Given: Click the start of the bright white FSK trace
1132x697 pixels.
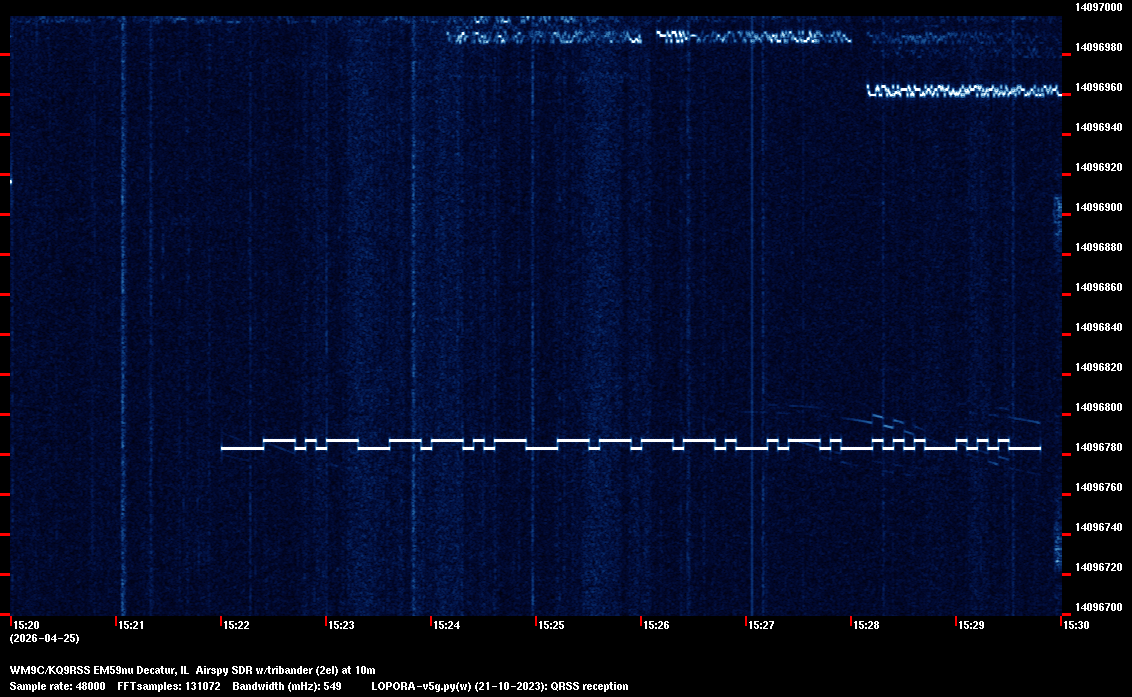Looking at the screenshot, I should [x=224, y=448].
